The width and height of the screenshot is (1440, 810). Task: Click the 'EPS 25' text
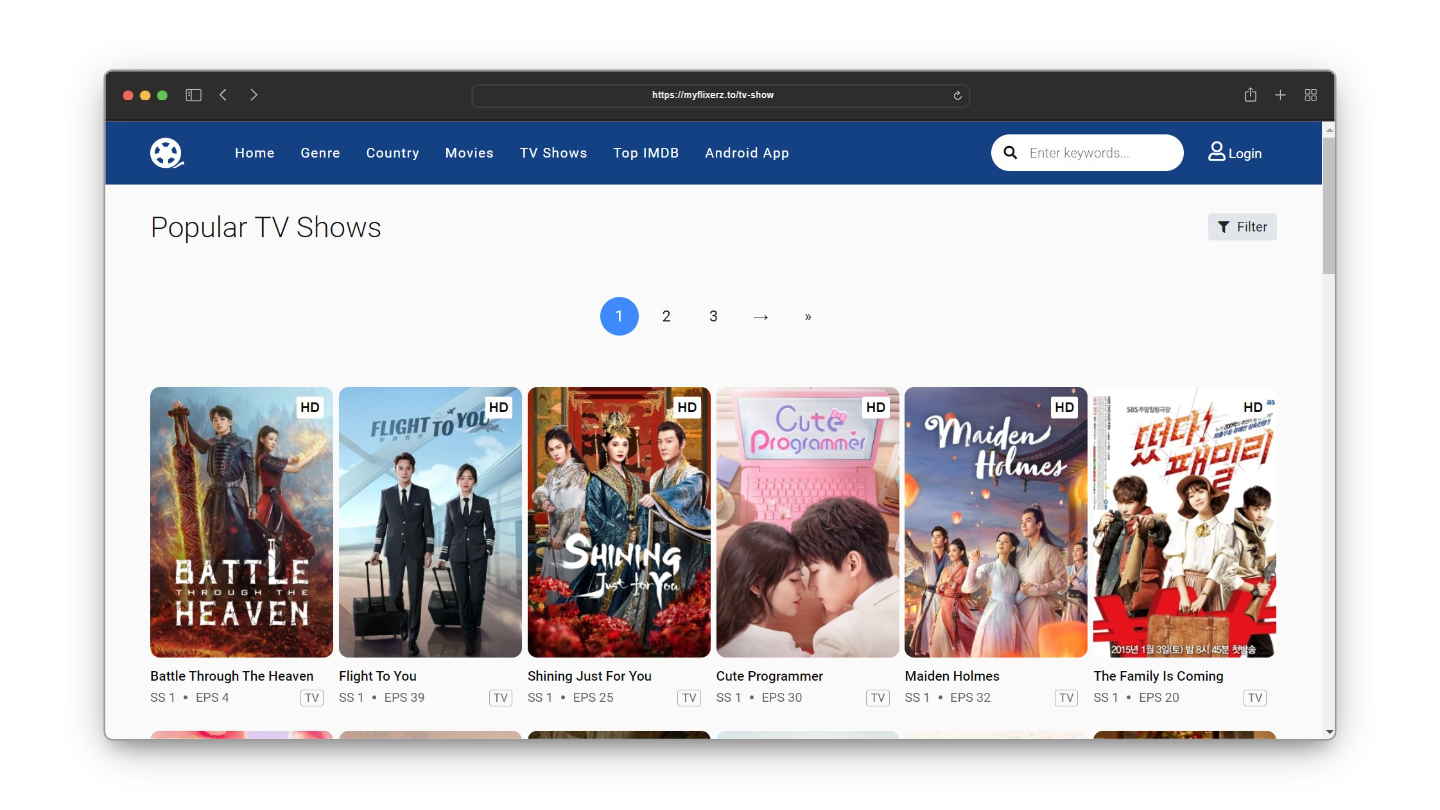593,698
